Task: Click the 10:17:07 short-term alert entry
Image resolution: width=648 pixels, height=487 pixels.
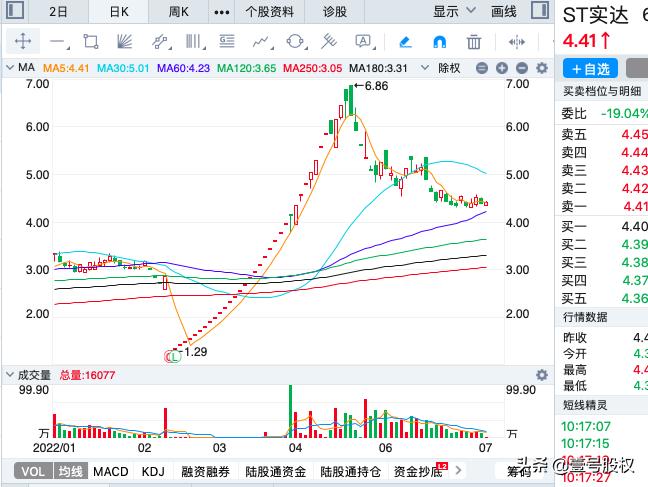Action: click(x=586, y=426)
